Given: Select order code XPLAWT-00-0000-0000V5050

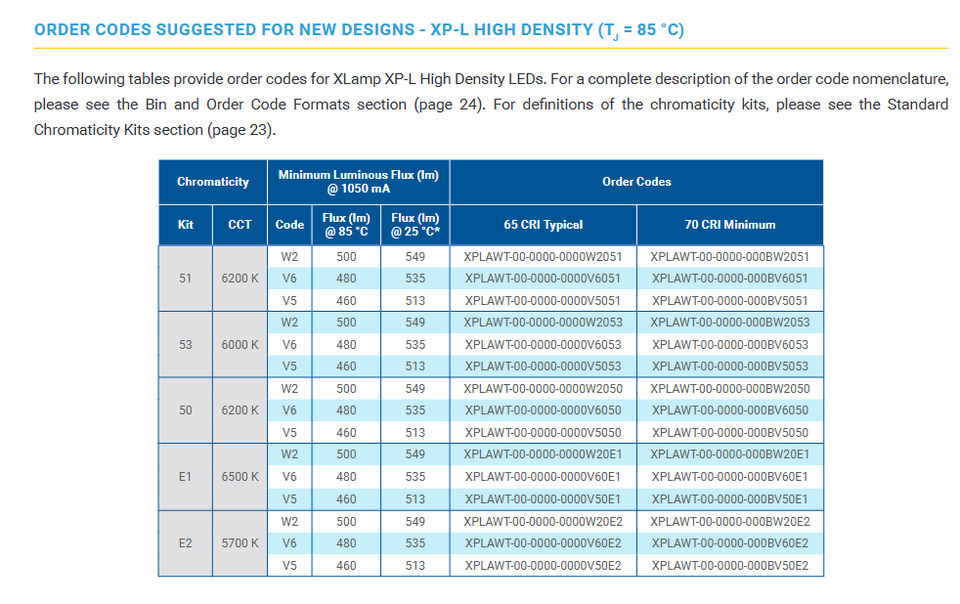Looking at the screenshot, I should pyautogui.click(x=543, y=433).
